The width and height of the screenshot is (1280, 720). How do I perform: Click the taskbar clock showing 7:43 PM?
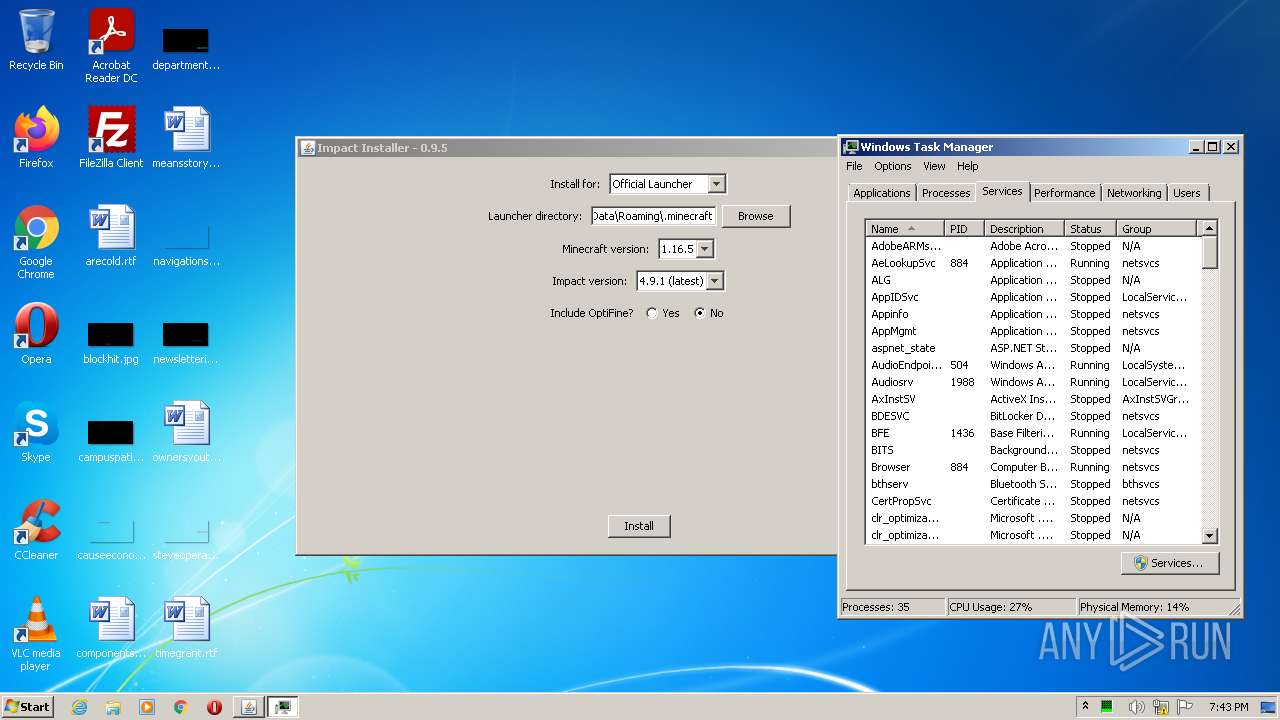coord(1229,707)
